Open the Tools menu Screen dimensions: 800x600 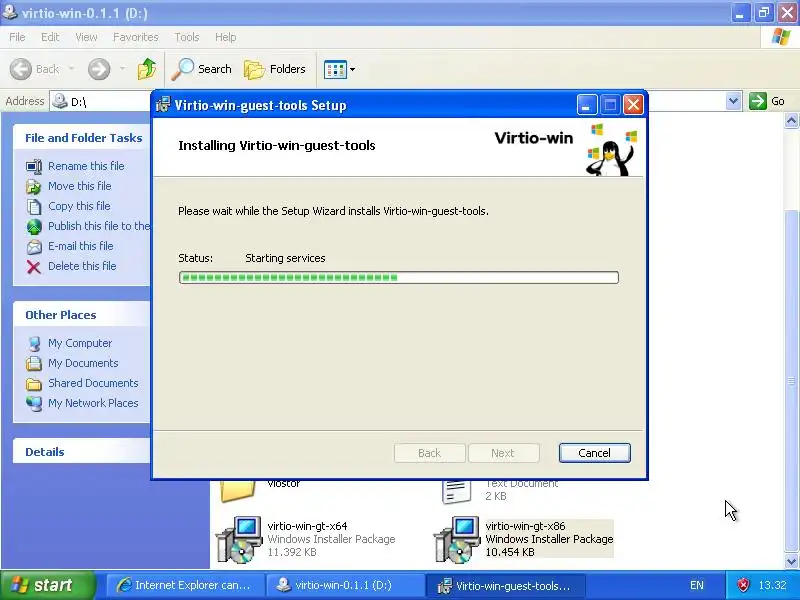187,37
